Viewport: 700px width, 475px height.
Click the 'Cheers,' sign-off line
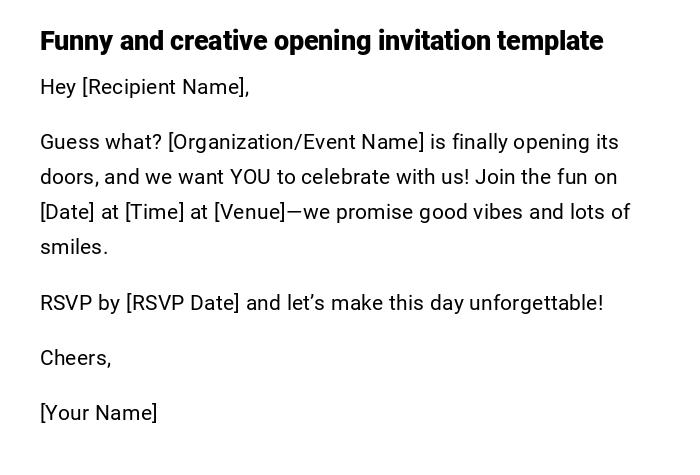point(75,358)
